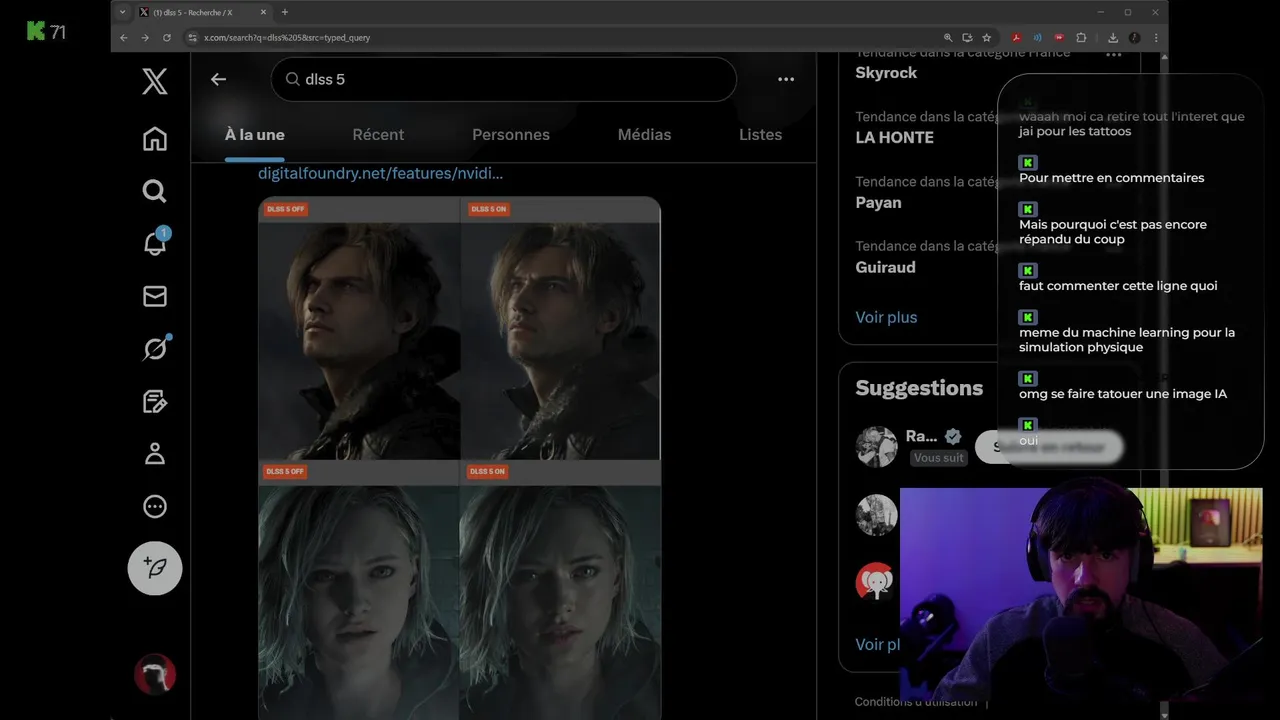Click the browser Back arrow
Viewport: 1280px width, 720px height.
tap(124, 37)
